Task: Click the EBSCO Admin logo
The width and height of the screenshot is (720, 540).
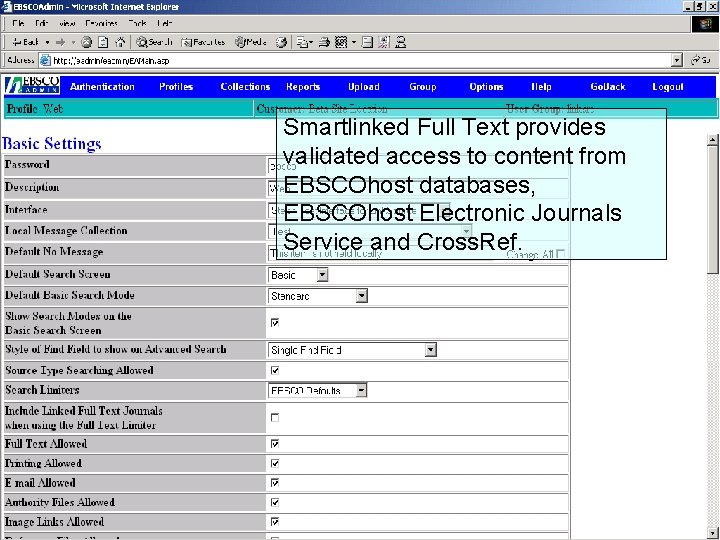Action: [x=32, y=86]
